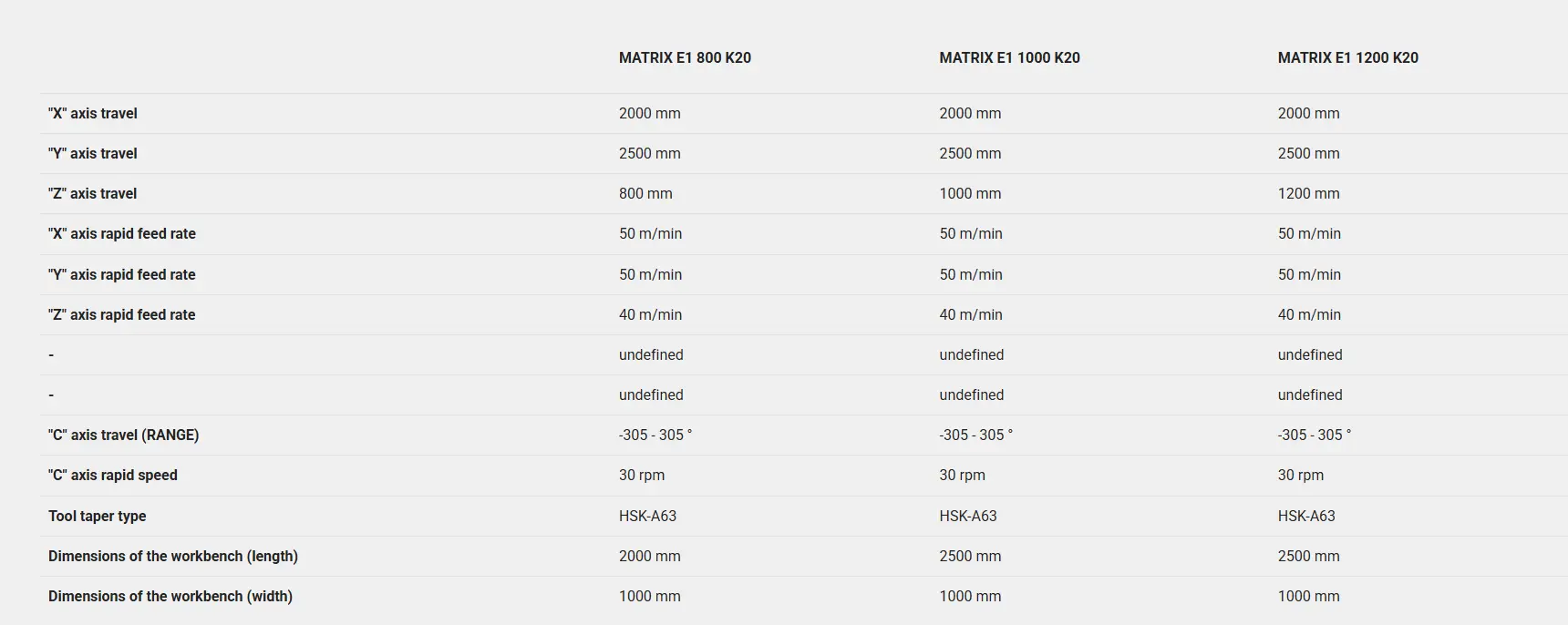1568x625 pixels.
Task: Select the "Y" axis rapid feed rate label
Action: [122, 274]
